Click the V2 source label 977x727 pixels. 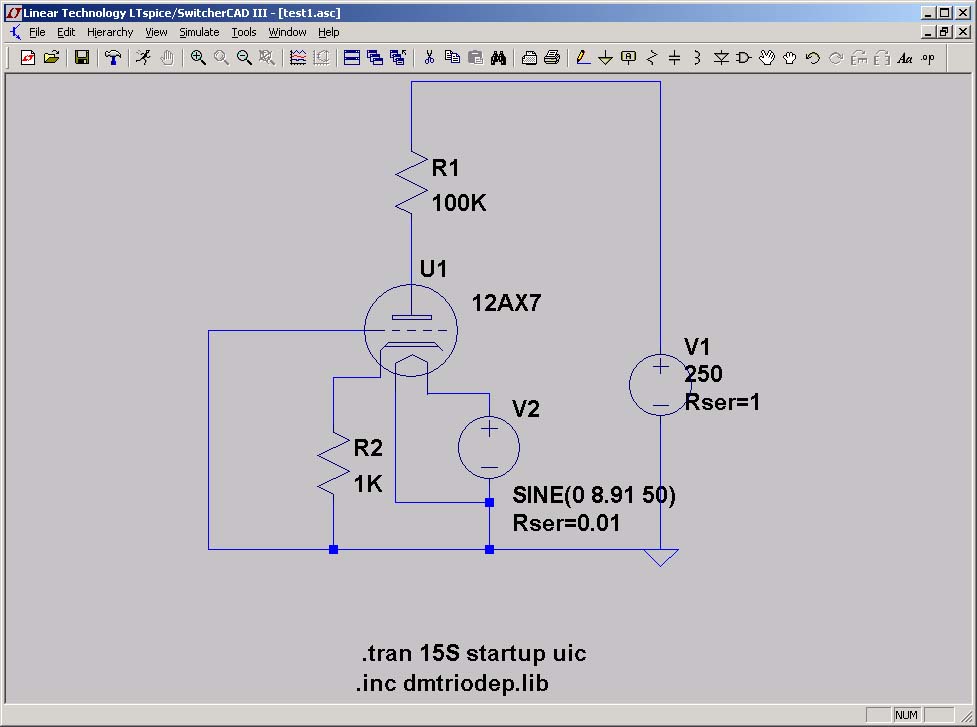[x=526, y=409]
